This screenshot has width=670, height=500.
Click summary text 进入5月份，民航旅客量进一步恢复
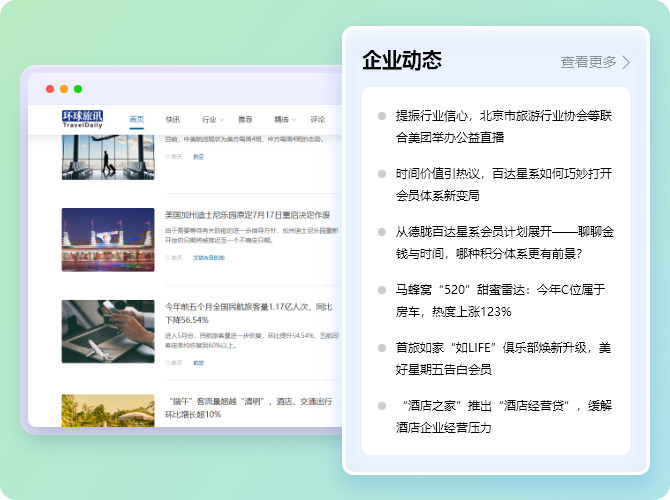pyautogui.click(x=252, y=341)
